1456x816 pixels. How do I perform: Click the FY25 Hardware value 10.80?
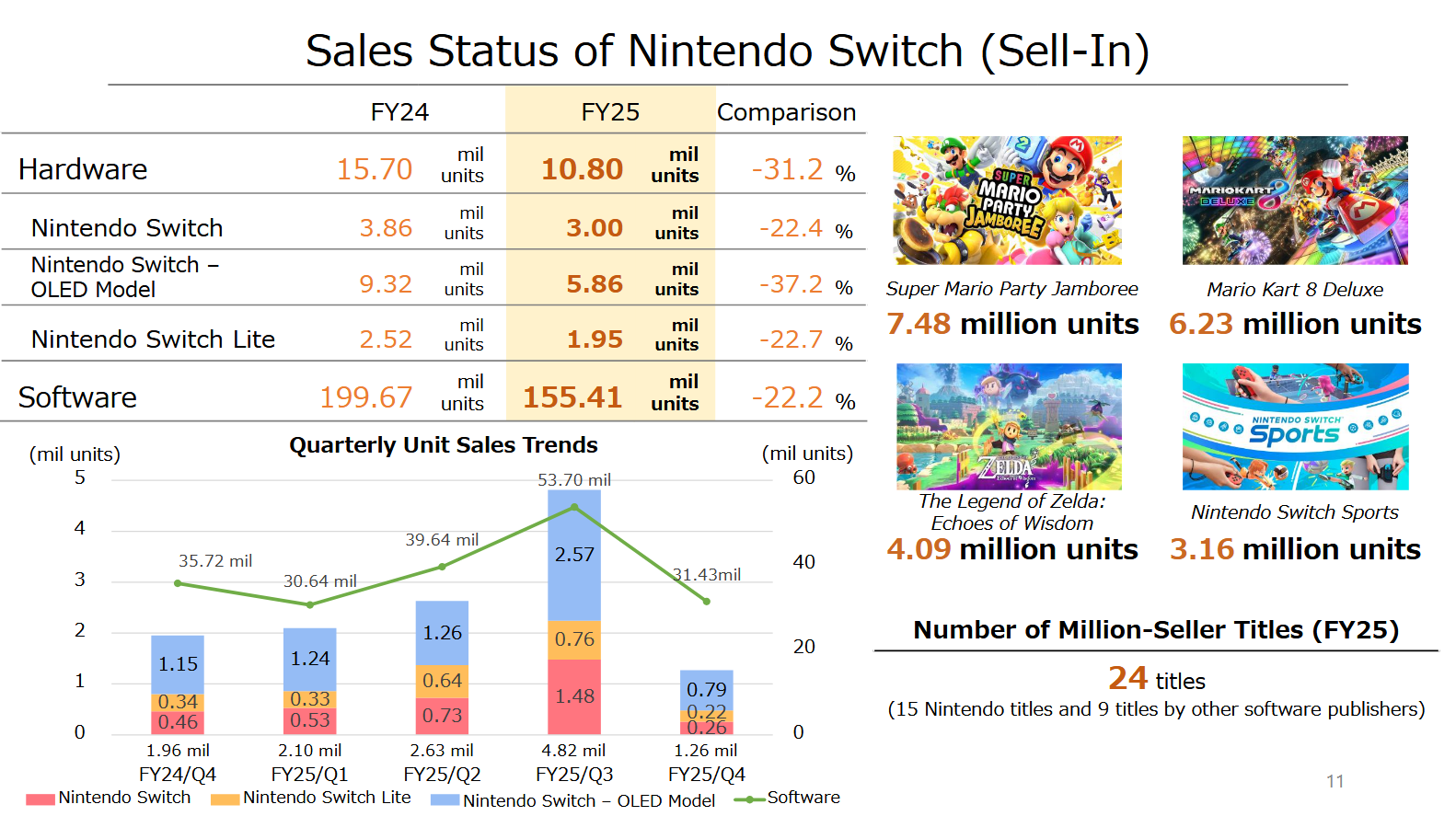tap(582, 169)
